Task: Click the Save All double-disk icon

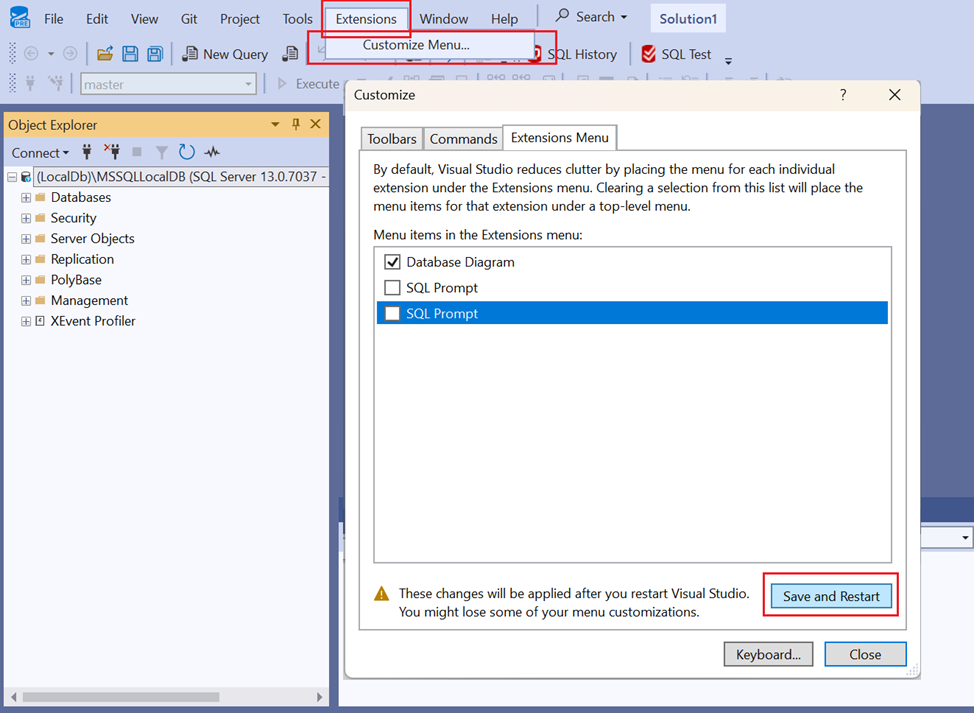Action: (x=155, y=54)
